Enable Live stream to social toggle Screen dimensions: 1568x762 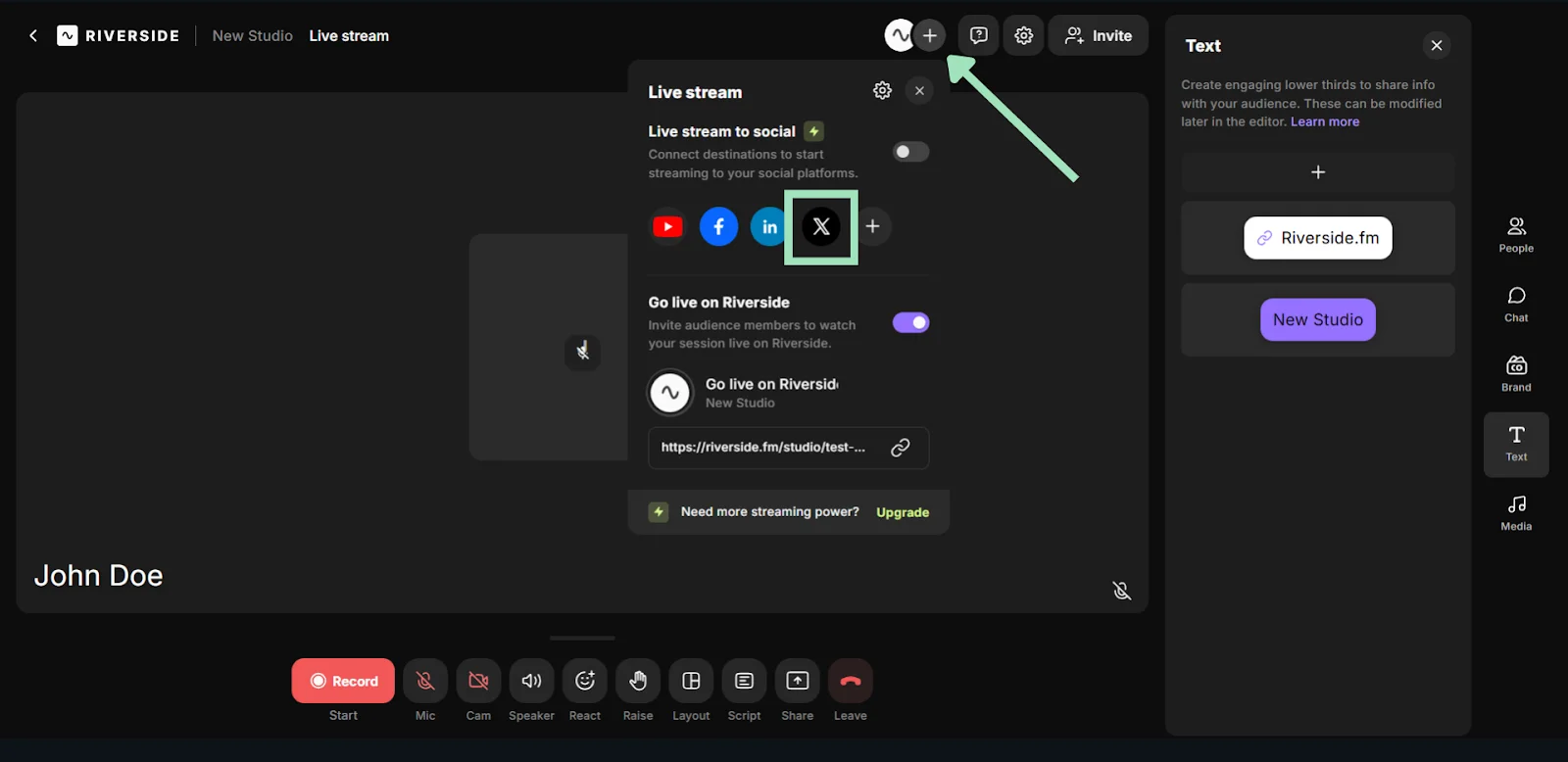click(x=910, y=152)
